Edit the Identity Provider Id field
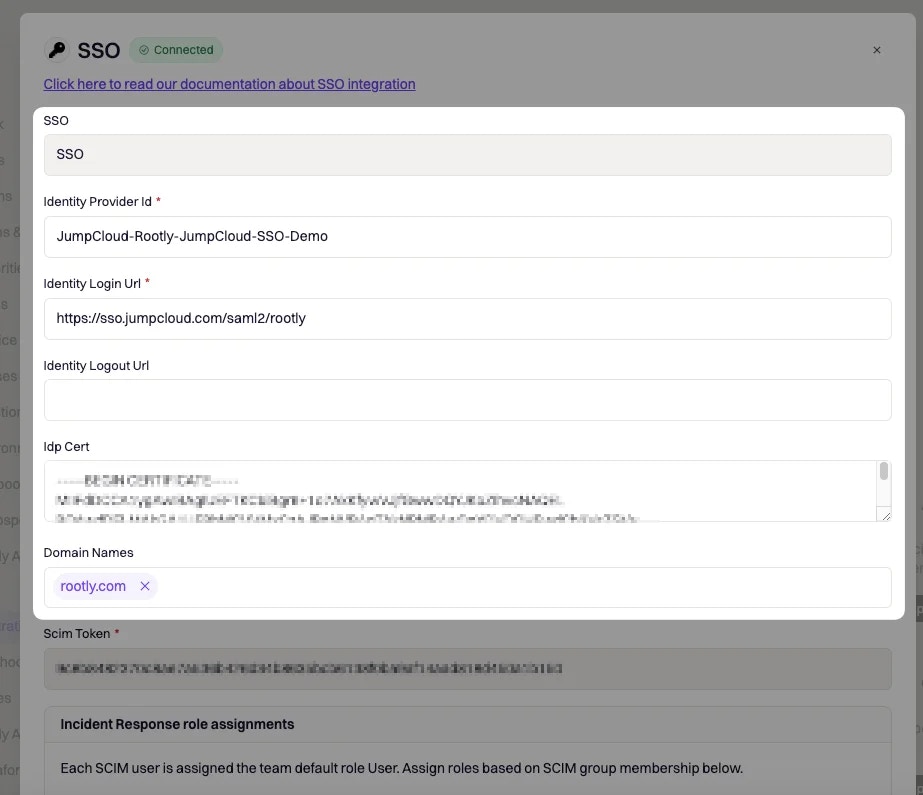This screenshot has height=795, width=923. click(467, 237)
